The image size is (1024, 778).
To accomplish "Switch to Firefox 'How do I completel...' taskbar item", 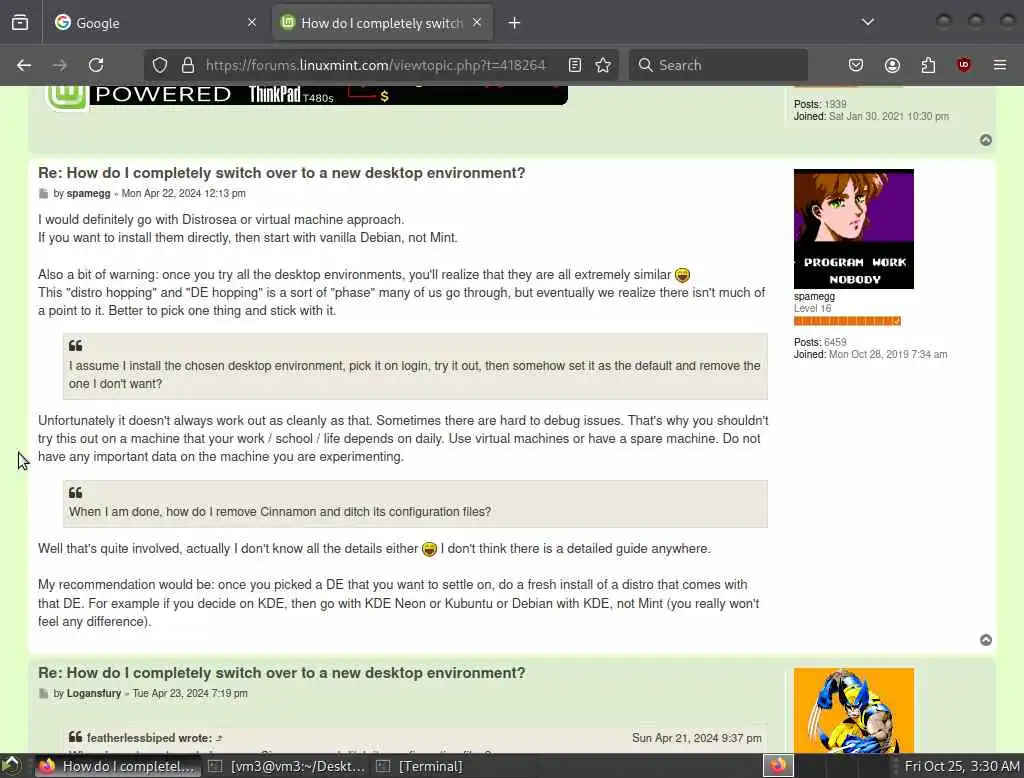I will (x=118, y=766).
